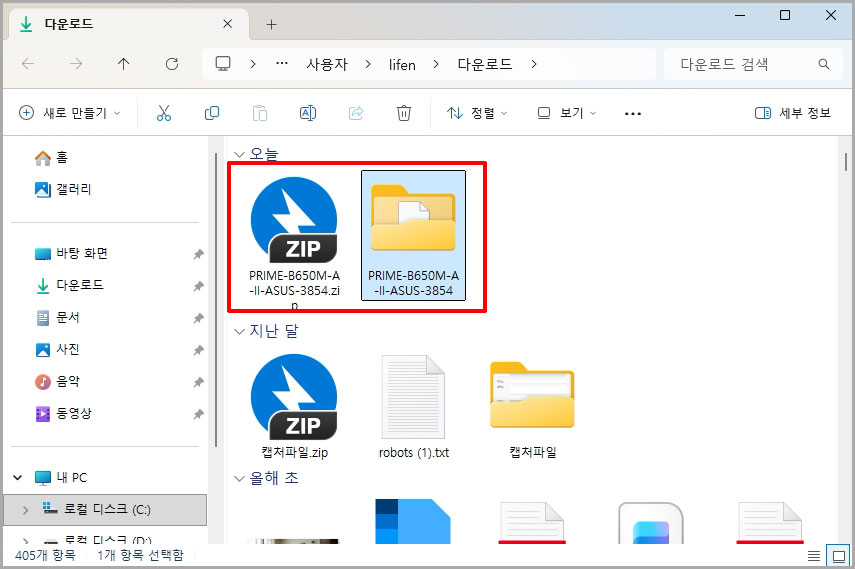
Task: Click the Rename icon in toolbar
Action: 308,113
